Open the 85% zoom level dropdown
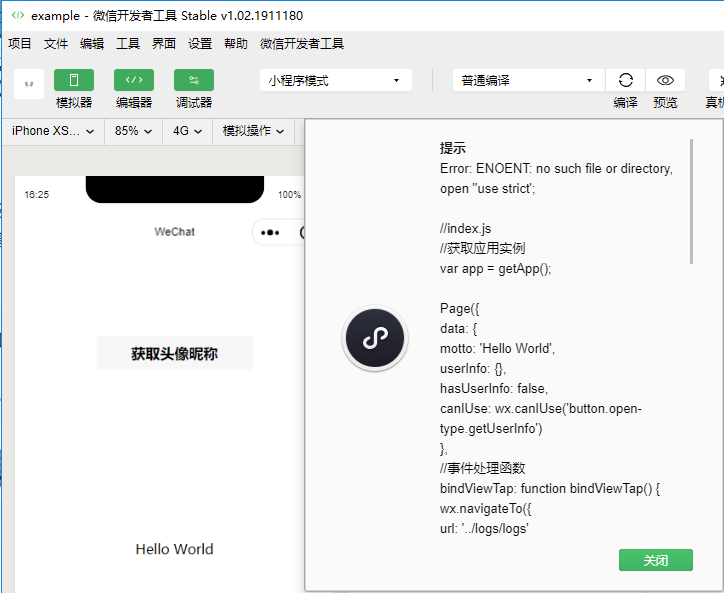Viewport: 724px width, 593px height. click(x=133, y=131)
